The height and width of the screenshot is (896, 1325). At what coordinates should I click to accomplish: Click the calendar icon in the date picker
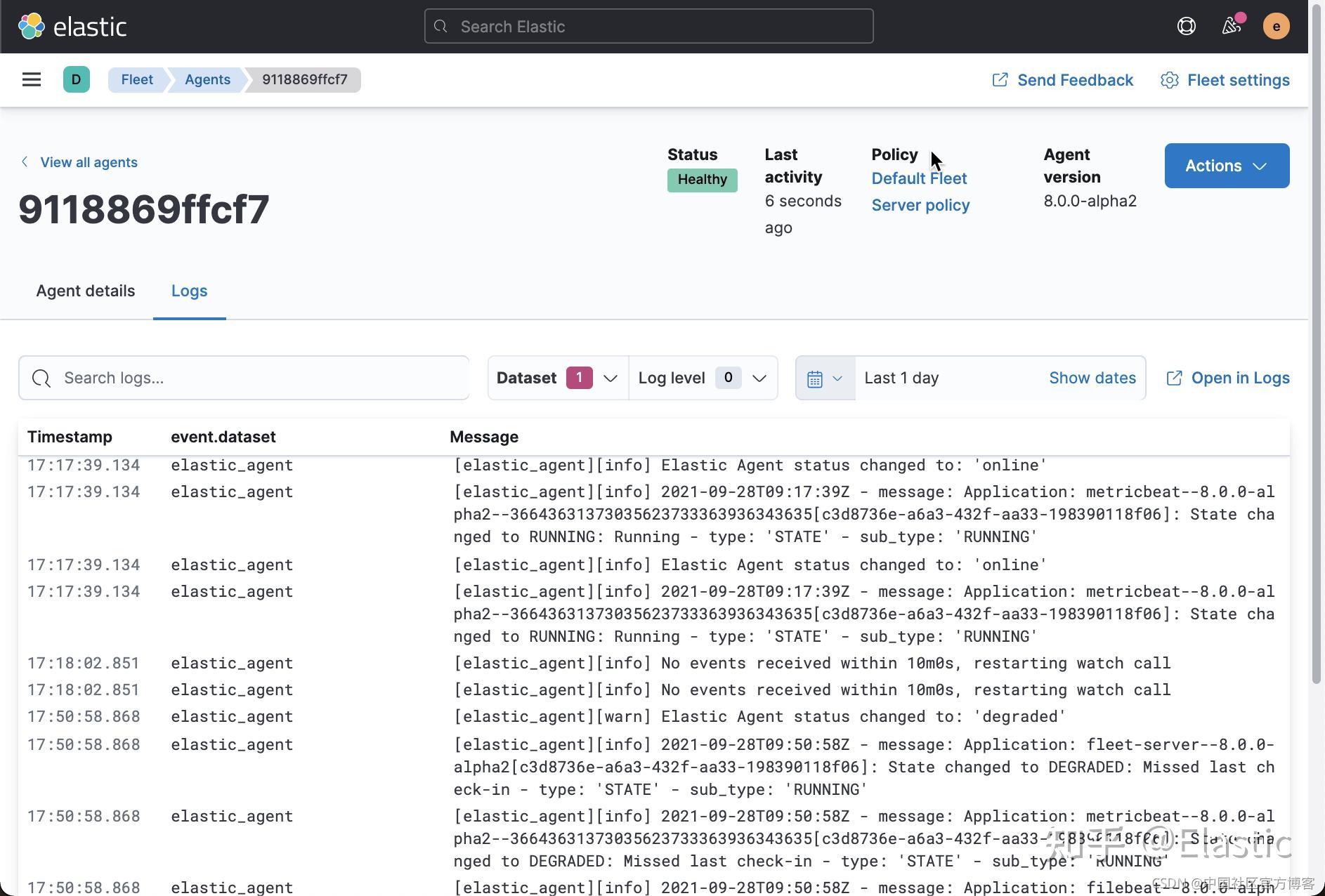[x=815, y=378]
